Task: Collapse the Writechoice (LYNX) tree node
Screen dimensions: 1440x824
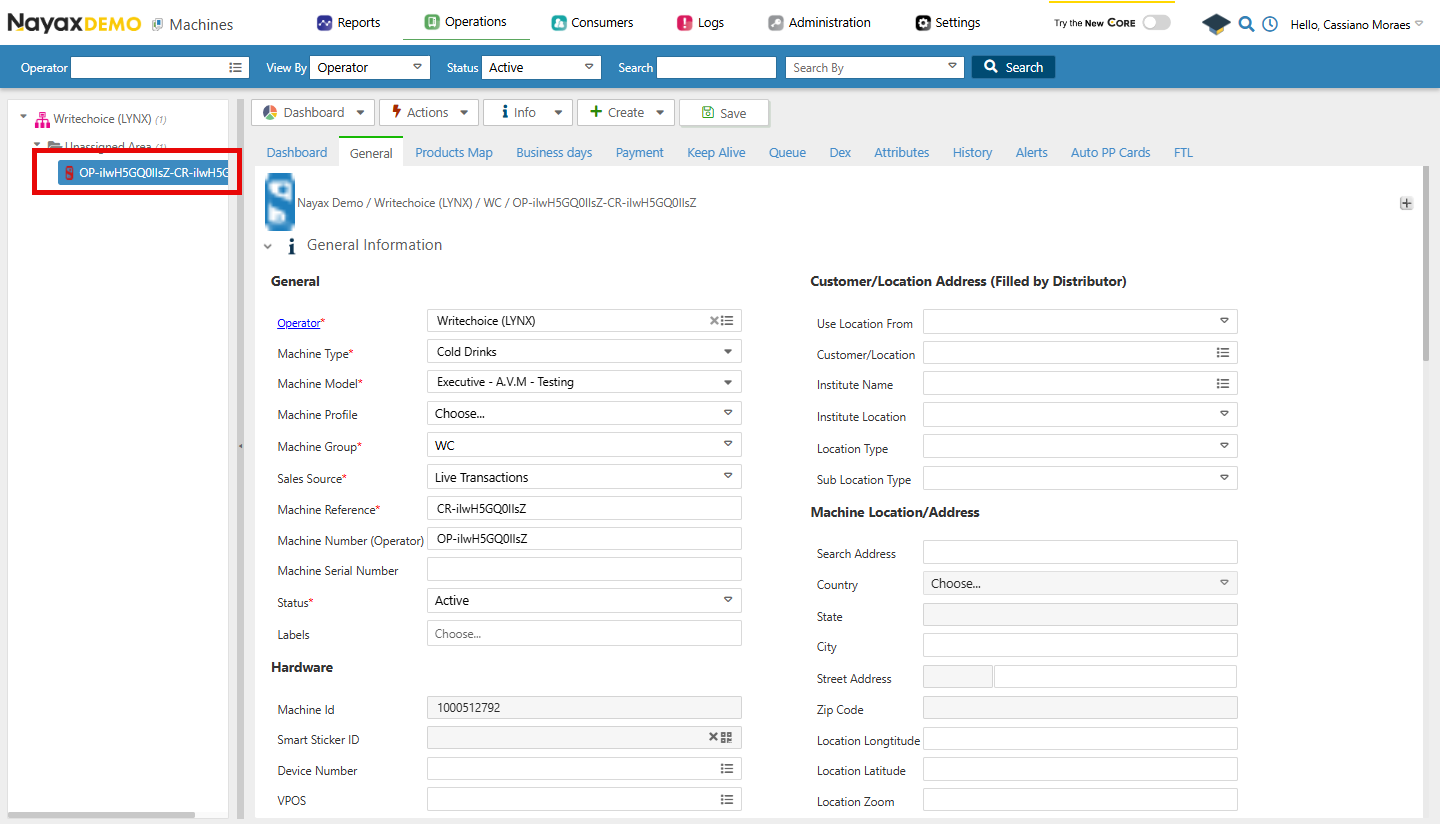Action: click(24, 117)
